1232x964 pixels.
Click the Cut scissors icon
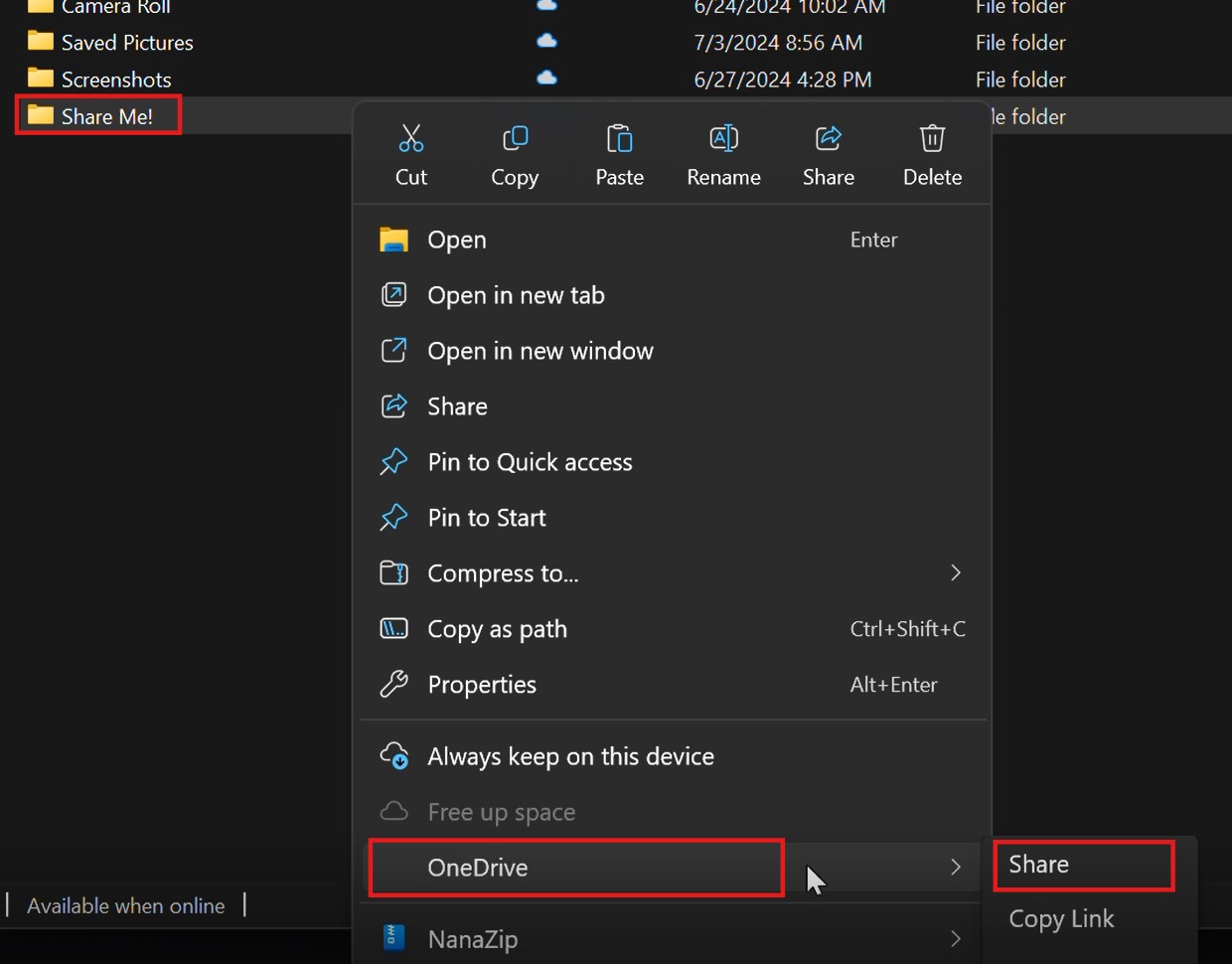click(x=411, y=139)
